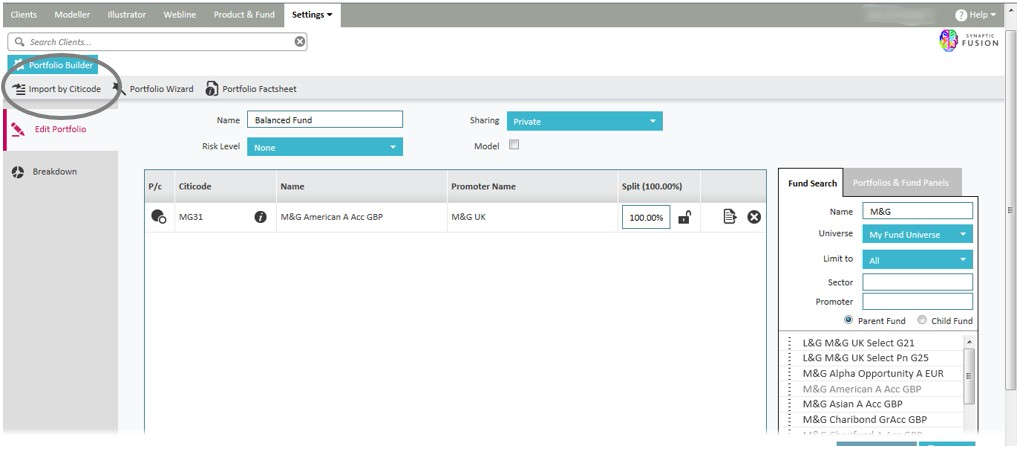The width and height of the screenshot is (1021, 454).
Task: Open the Sharing dropdown set to Private
Action: [585, 121]
